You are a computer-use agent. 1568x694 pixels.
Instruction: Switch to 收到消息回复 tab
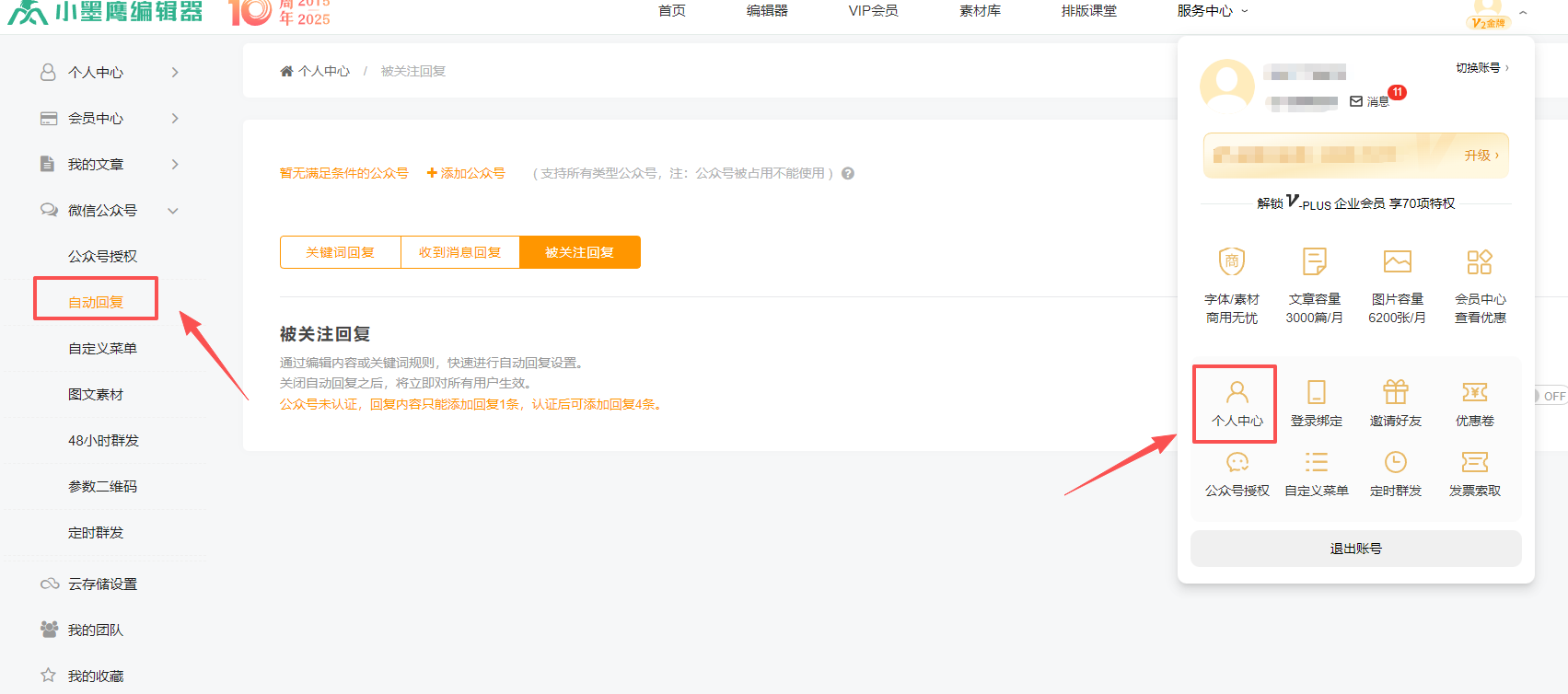tap(460, 252)
